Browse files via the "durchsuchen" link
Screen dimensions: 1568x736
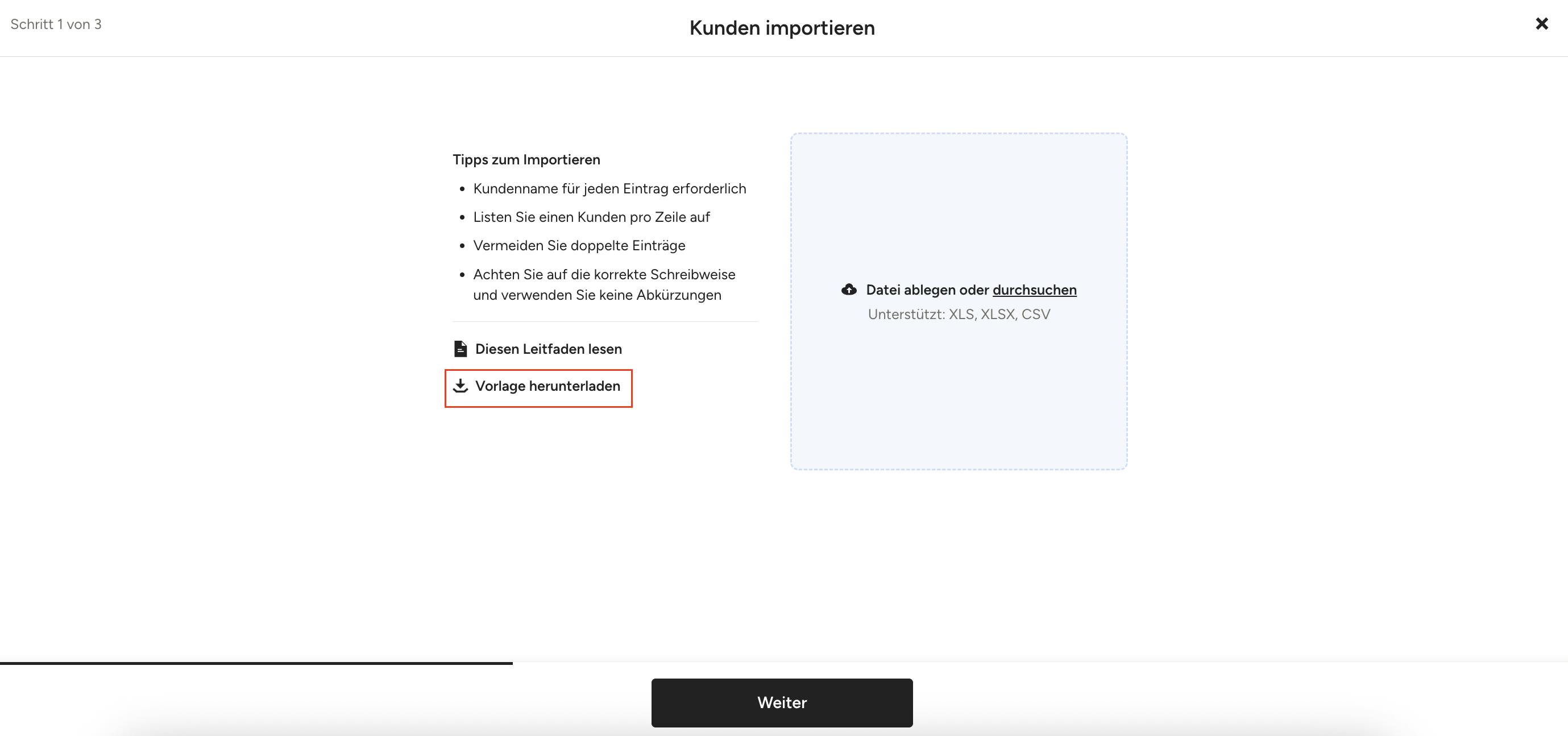(x=1034, y=290)
